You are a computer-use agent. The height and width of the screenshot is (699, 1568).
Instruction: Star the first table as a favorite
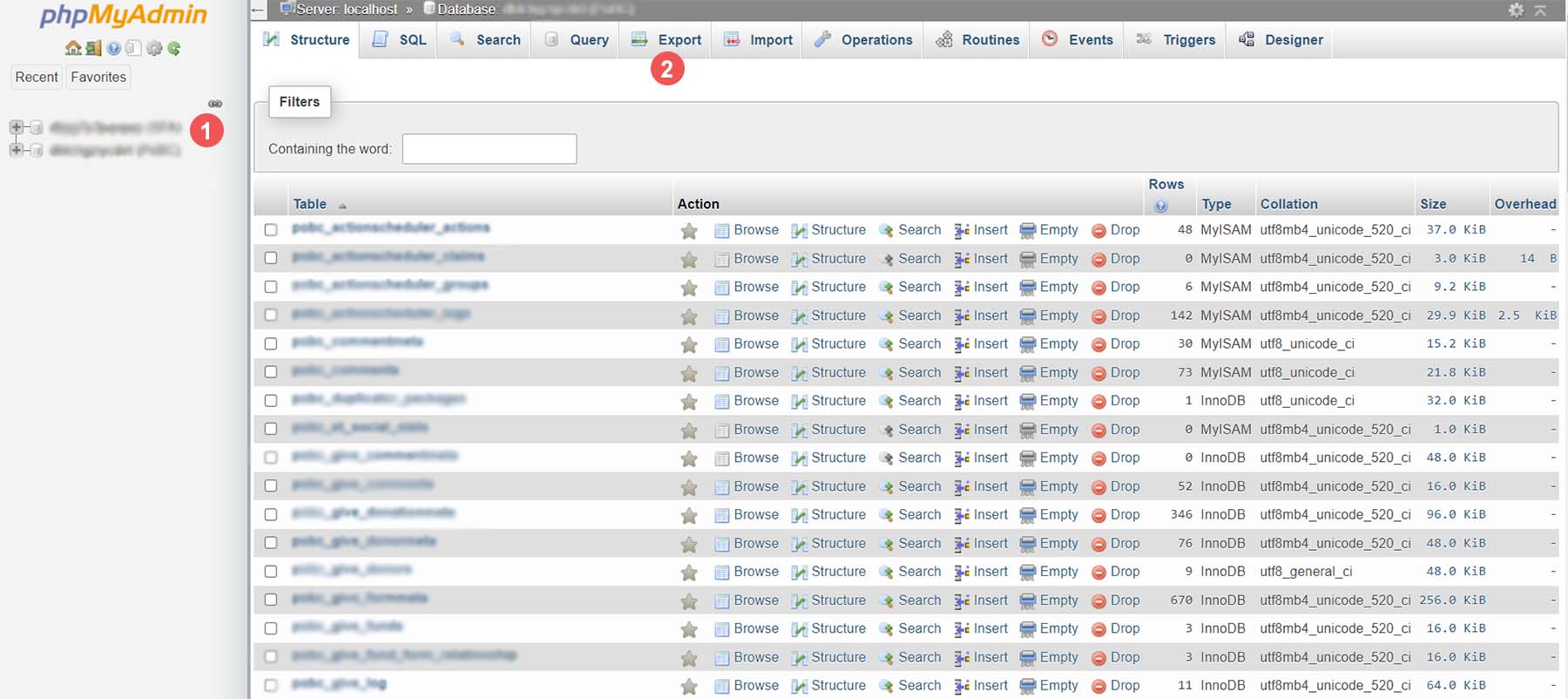[689, 231]
